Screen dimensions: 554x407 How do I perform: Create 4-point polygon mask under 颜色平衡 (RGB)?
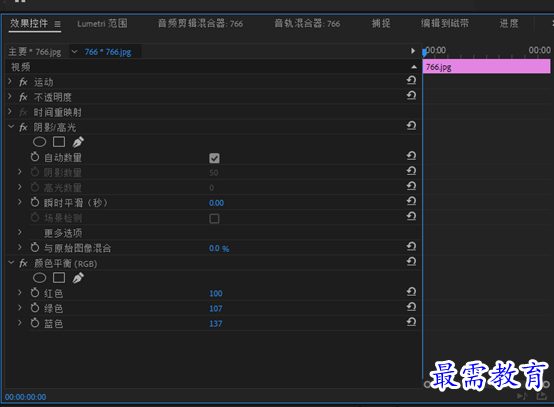pos(59,278)
